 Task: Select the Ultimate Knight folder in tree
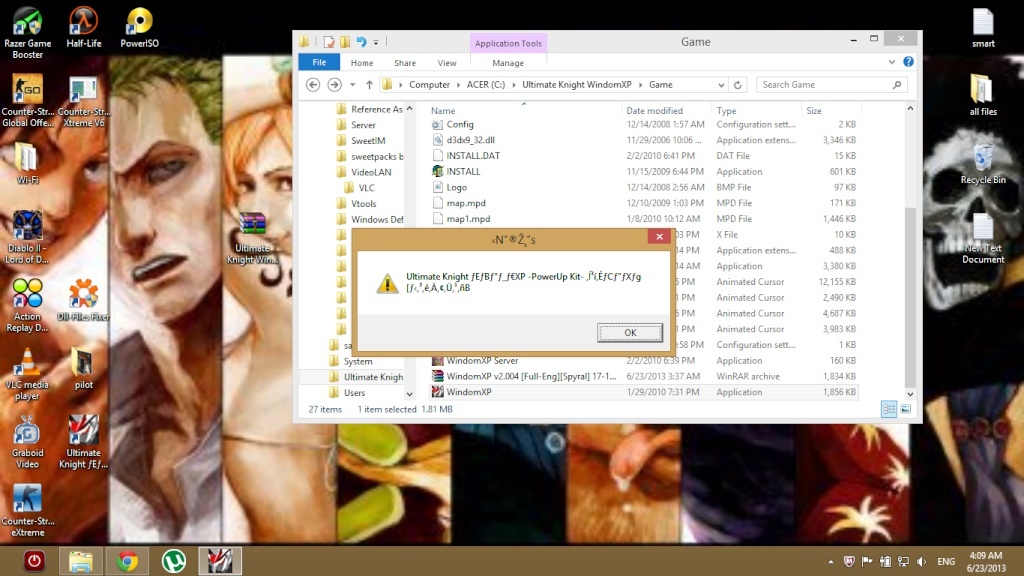pyautogui.click(x=373, y=377)
